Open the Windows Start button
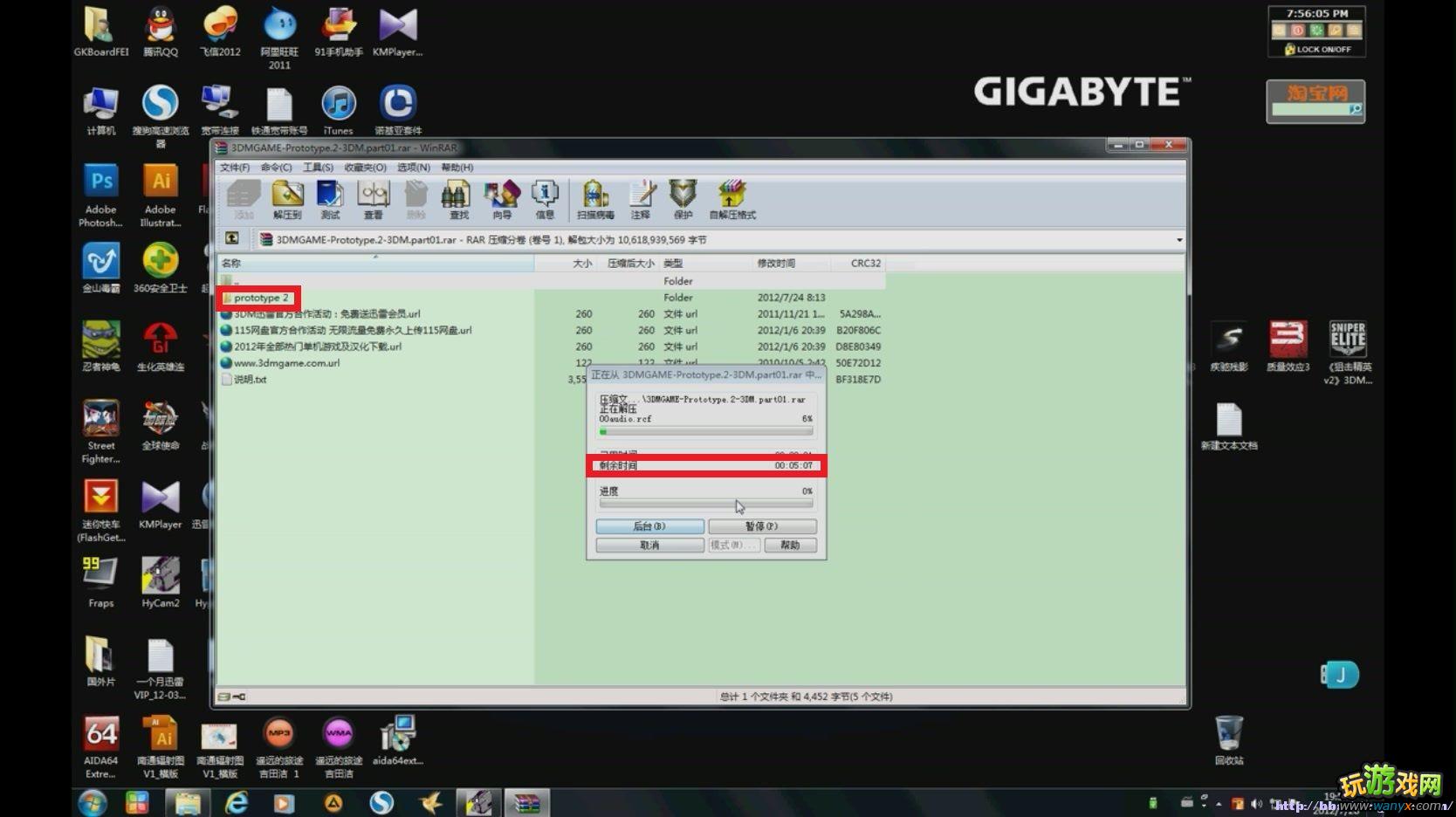The height and width of the screenshot is (817, 1456). pos(93,802)
